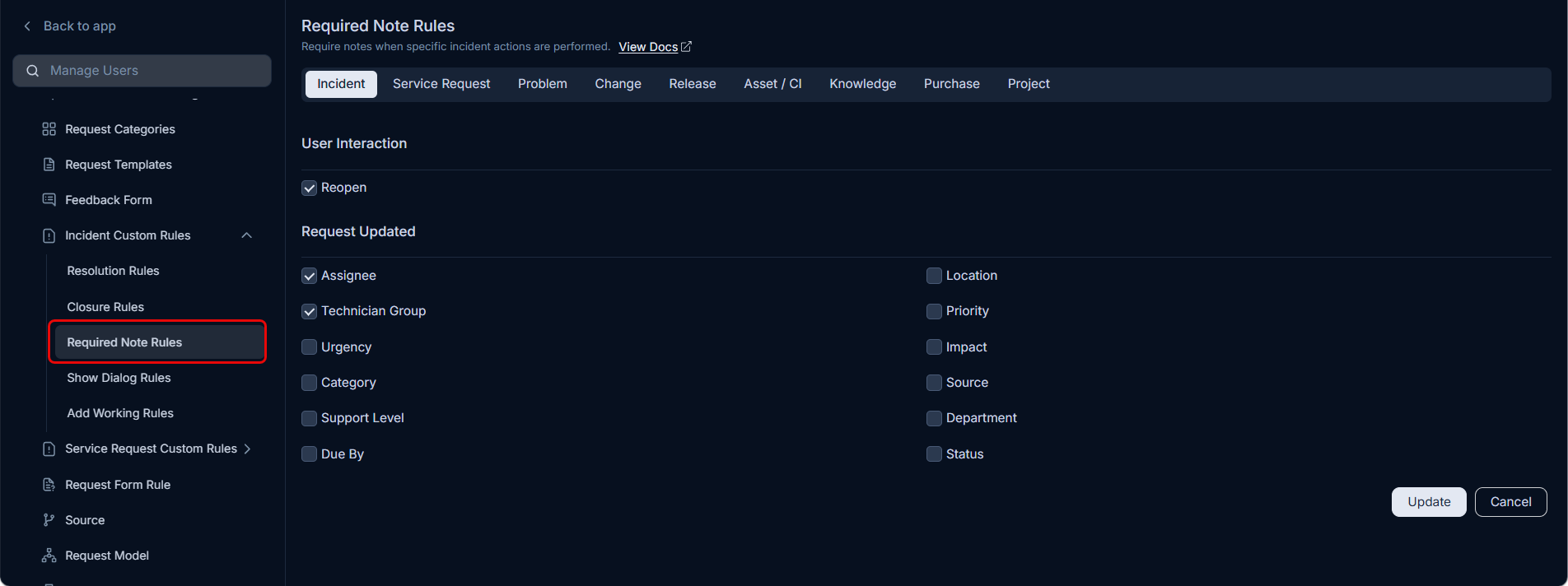
Task: Enable the Due By checkbox
Action: (x=310, y=454)
